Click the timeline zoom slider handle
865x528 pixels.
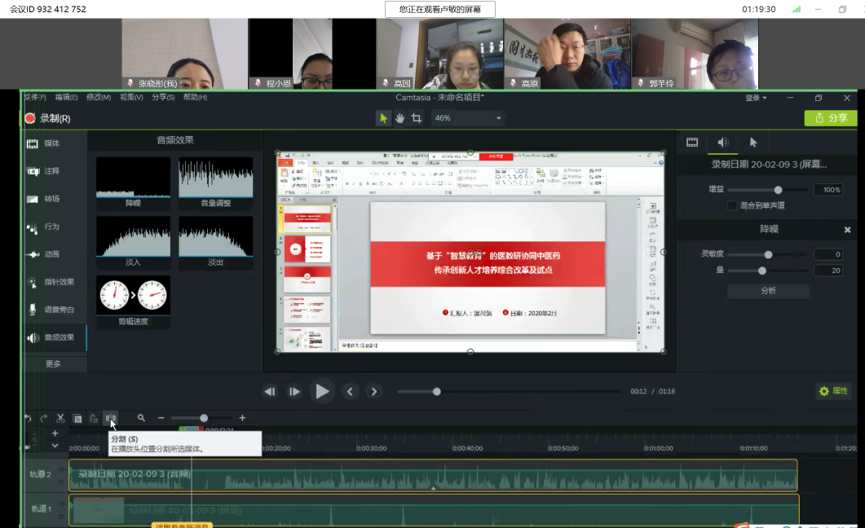pos(204,418)
